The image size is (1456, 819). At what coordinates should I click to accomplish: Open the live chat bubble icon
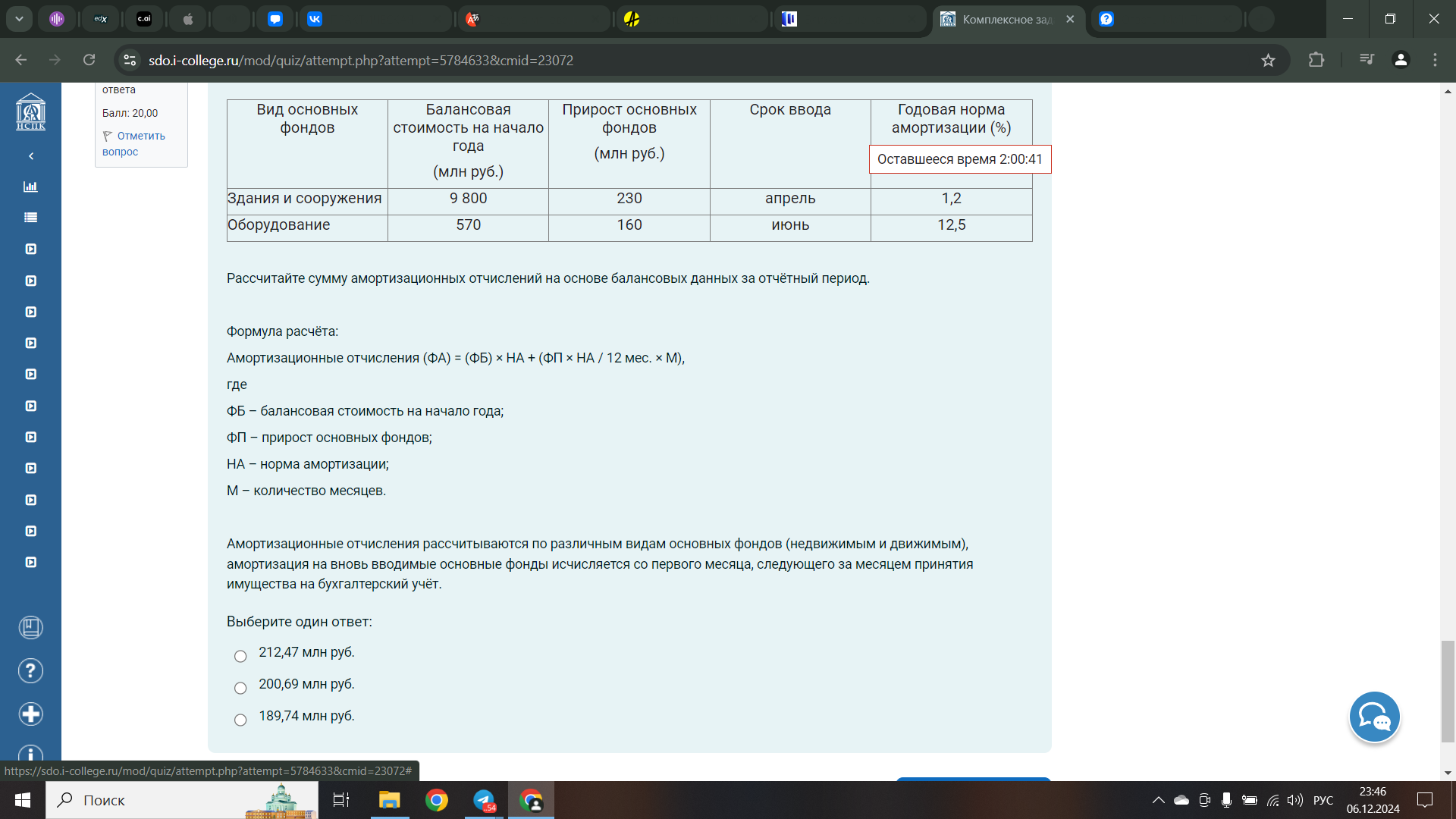[x=1374, y=717]
